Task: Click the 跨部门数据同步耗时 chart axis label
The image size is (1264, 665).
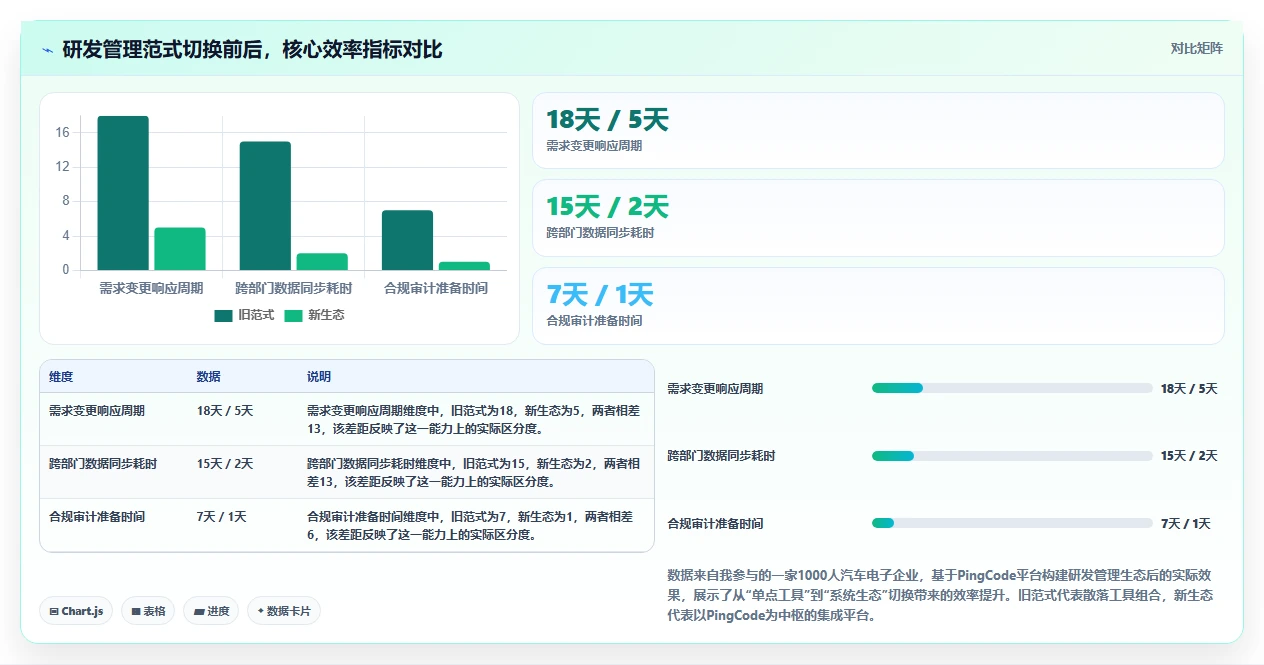Action: tap(293, 288)
